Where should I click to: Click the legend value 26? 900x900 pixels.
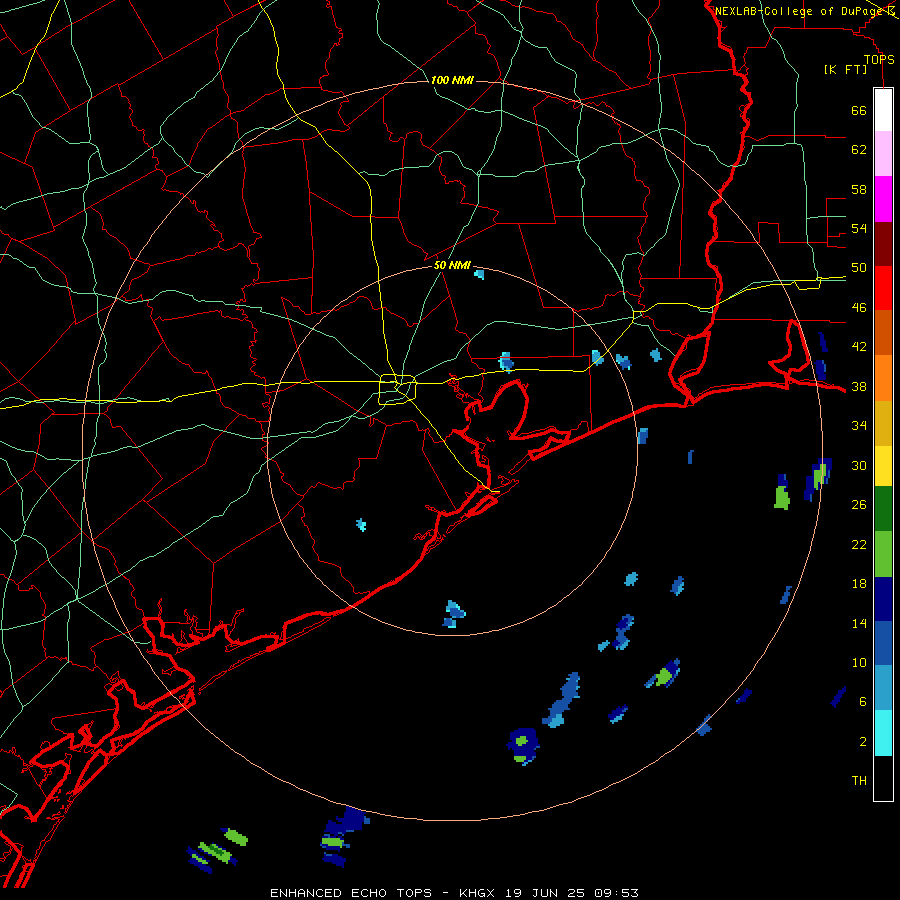pos(859,505)
